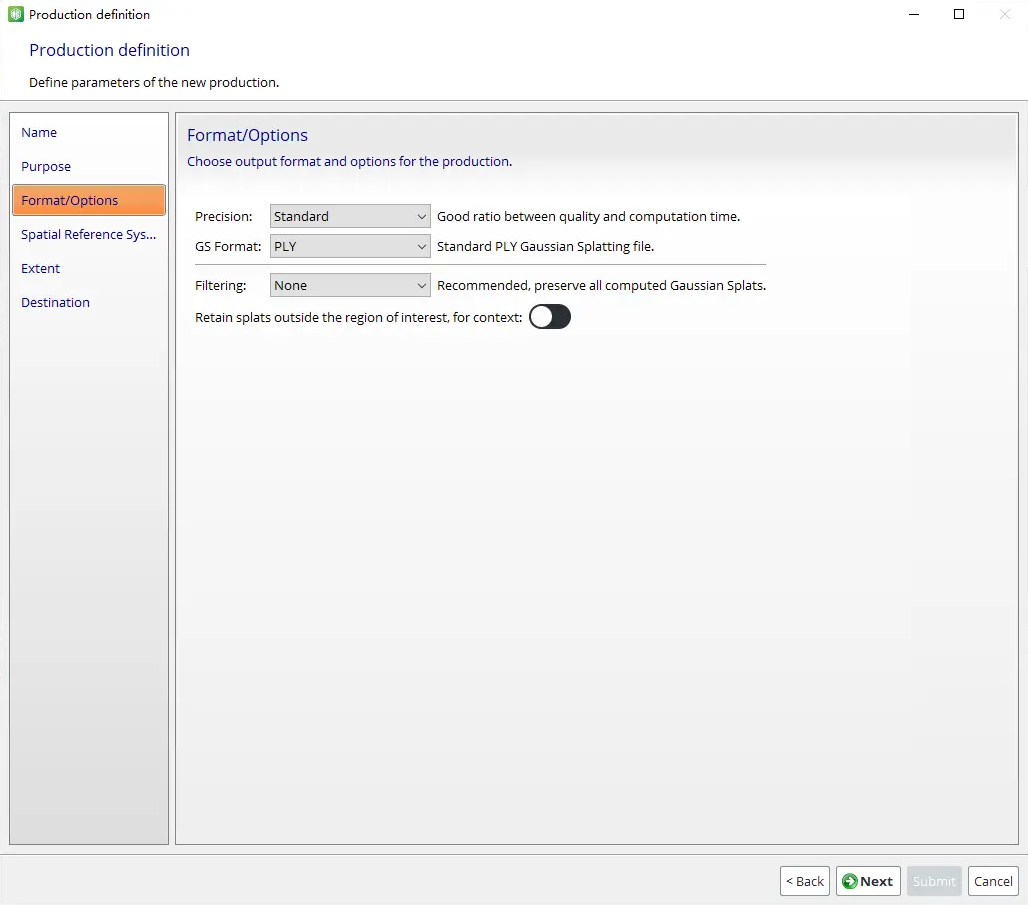The height and width of the screenshot is (905, 1028).
Task: Click the greyed-out Submit button
Action: [x=934, y=881]
